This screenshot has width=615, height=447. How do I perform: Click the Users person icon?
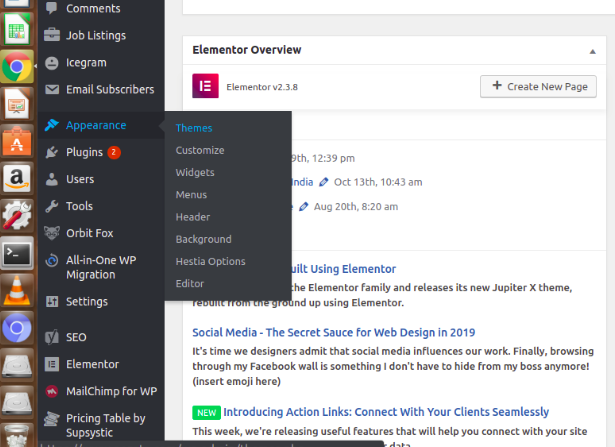(x=51, y=179)
